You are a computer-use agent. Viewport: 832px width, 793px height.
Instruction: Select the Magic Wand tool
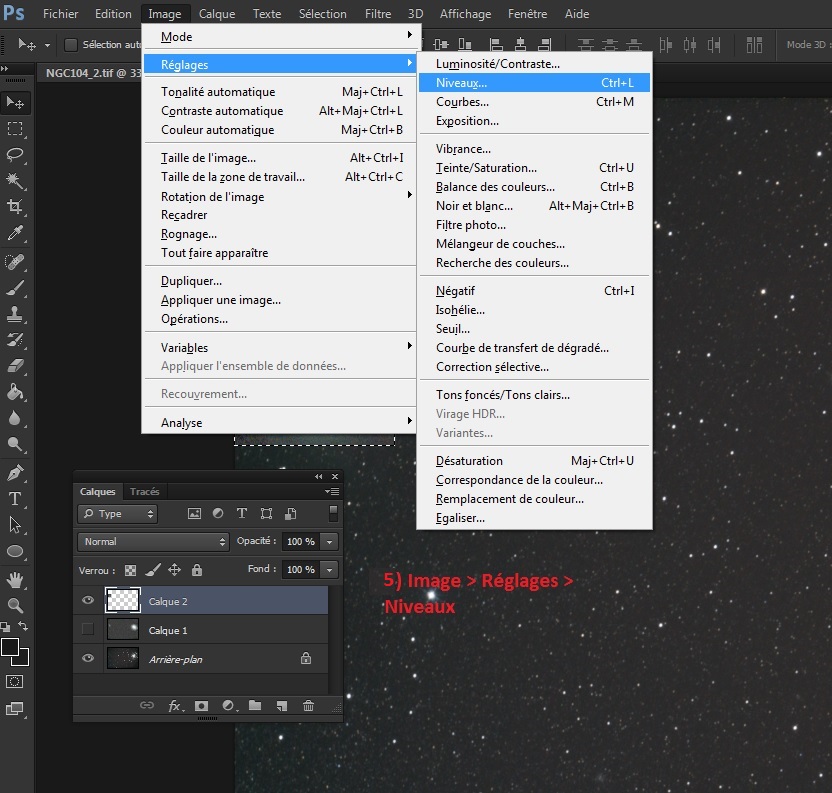click(x=15, y=180)
